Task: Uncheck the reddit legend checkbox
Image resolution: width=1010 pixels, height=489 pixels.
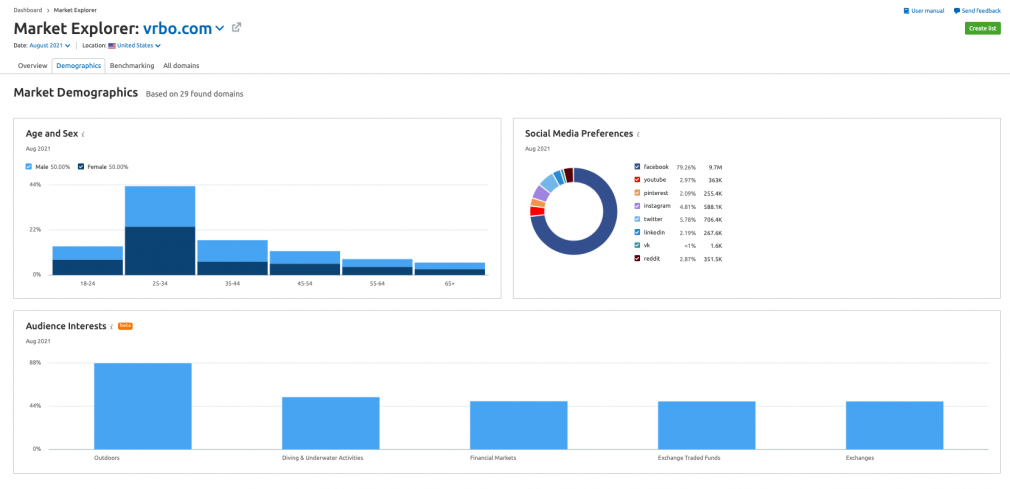Action: (637, 259)
